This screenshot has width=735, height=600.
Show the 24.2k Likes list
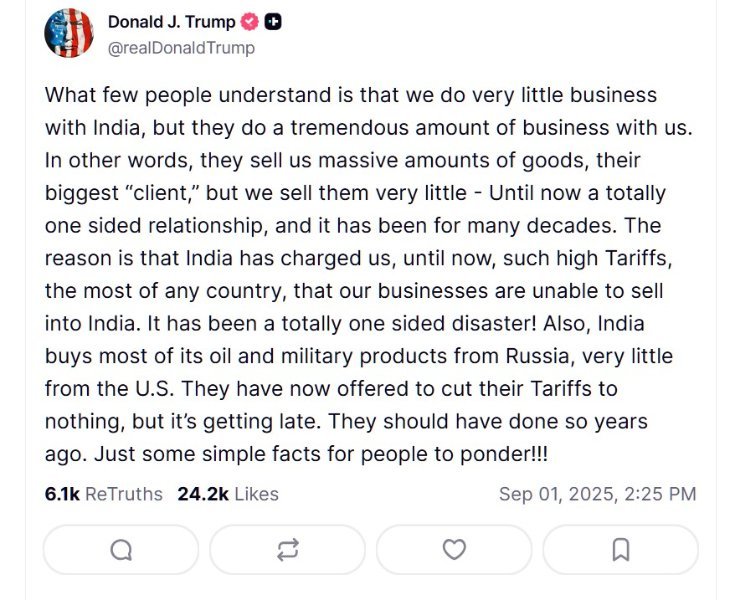[228, 494]
